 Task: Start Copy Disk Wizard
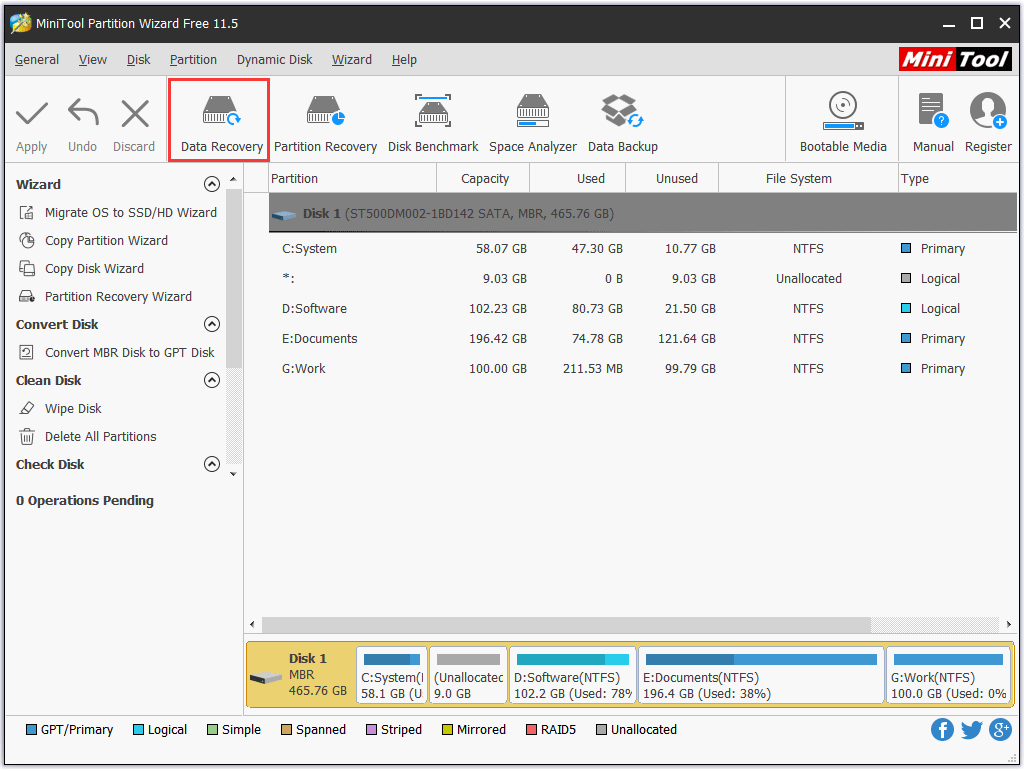(81, 269)
